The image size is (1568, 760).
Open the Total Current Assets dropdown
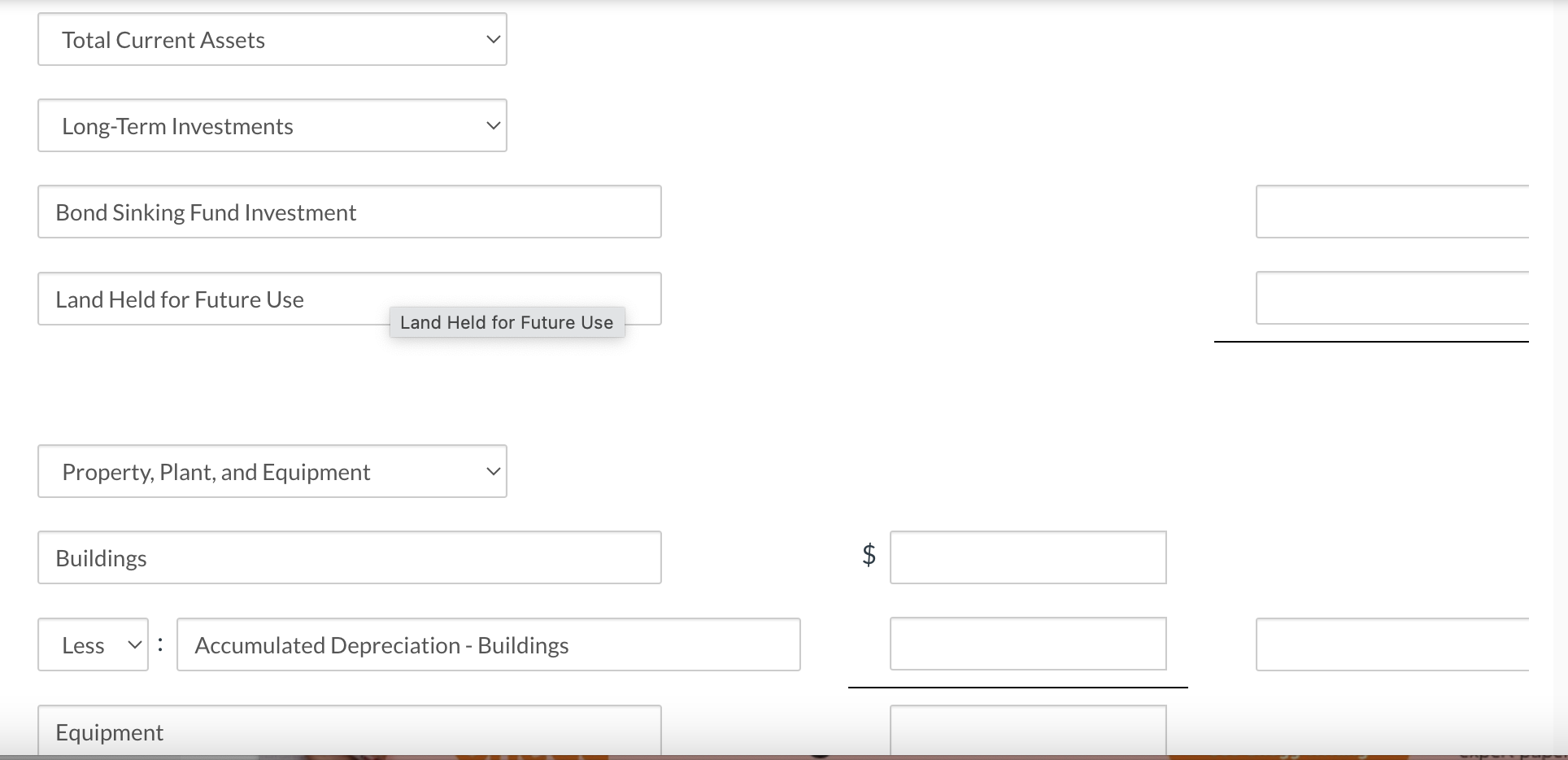point(272,39)
